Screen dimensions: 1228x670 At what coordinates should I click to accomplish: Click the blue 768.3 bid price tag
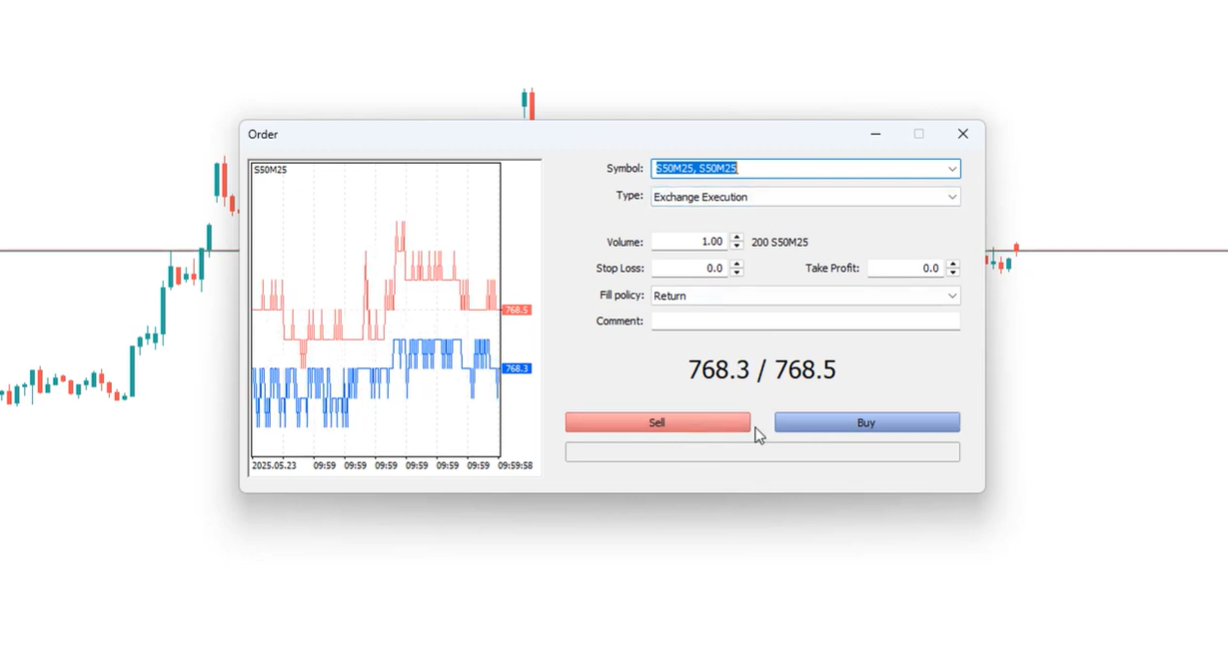point(517,369)
